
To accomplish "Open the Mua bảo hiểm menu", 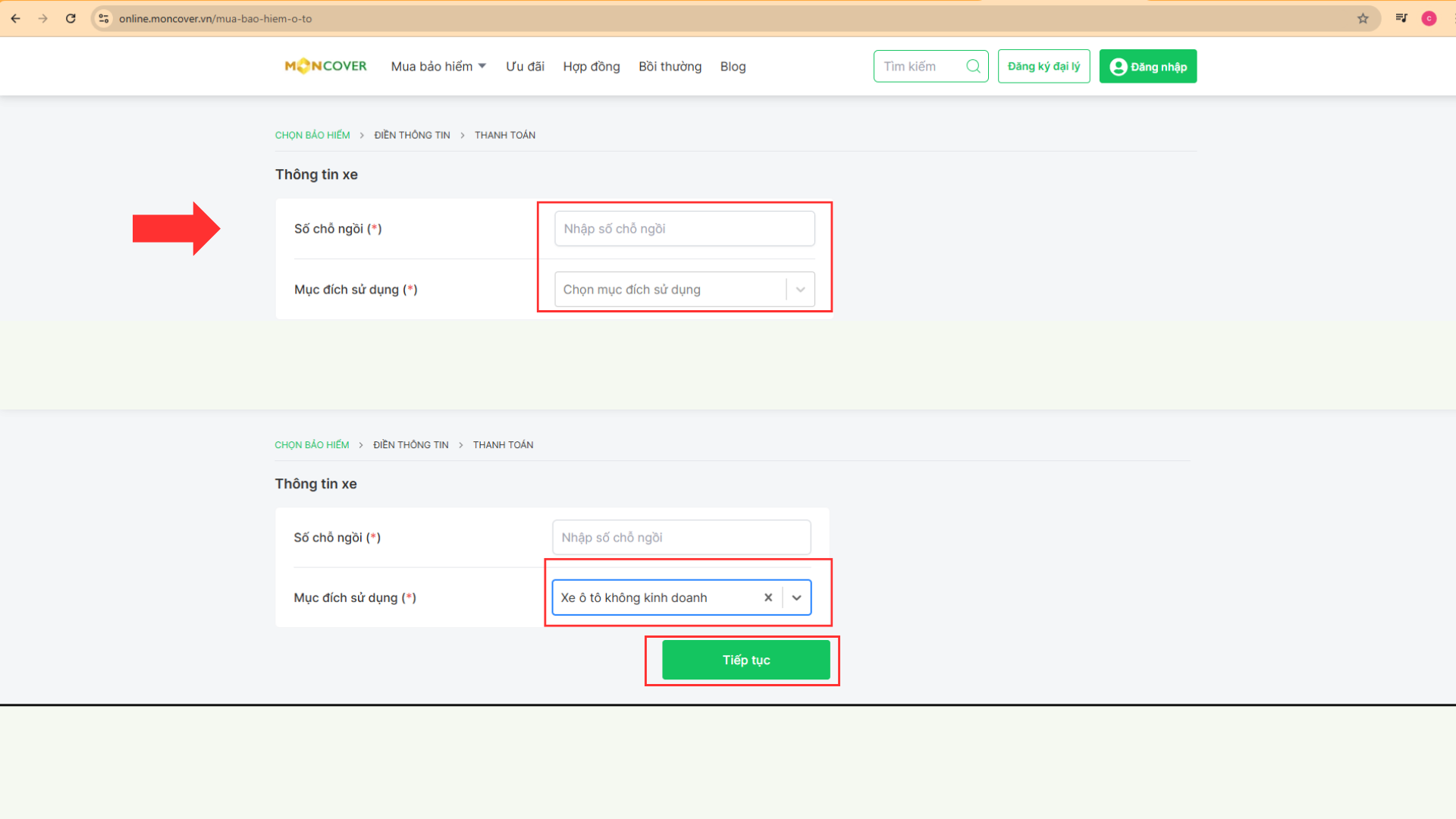I will 437,66.
